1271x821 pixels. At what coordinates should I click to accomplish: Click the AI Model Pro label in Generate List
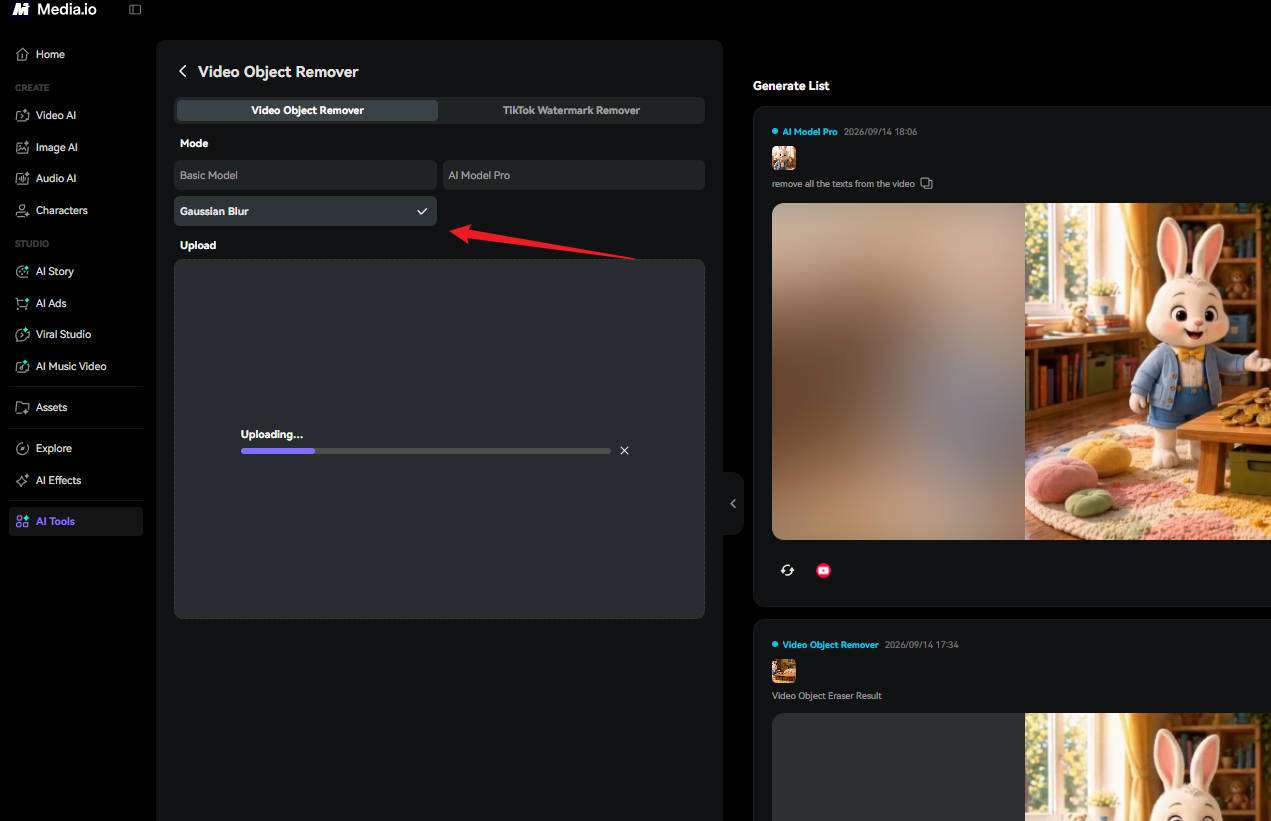[809, 132]
